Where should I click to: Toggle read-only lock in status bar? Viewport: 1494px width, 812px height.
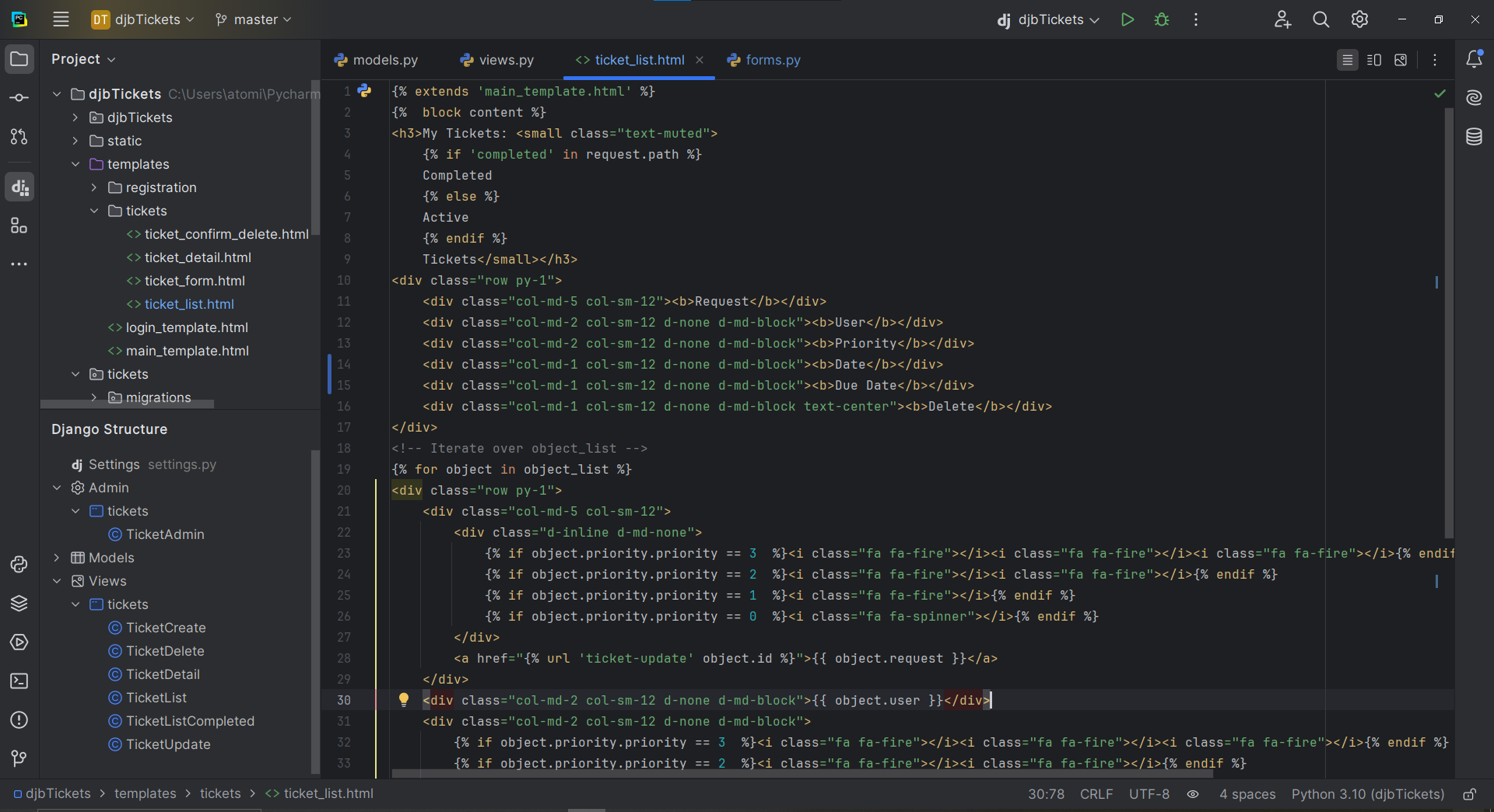pos(1469,794)
